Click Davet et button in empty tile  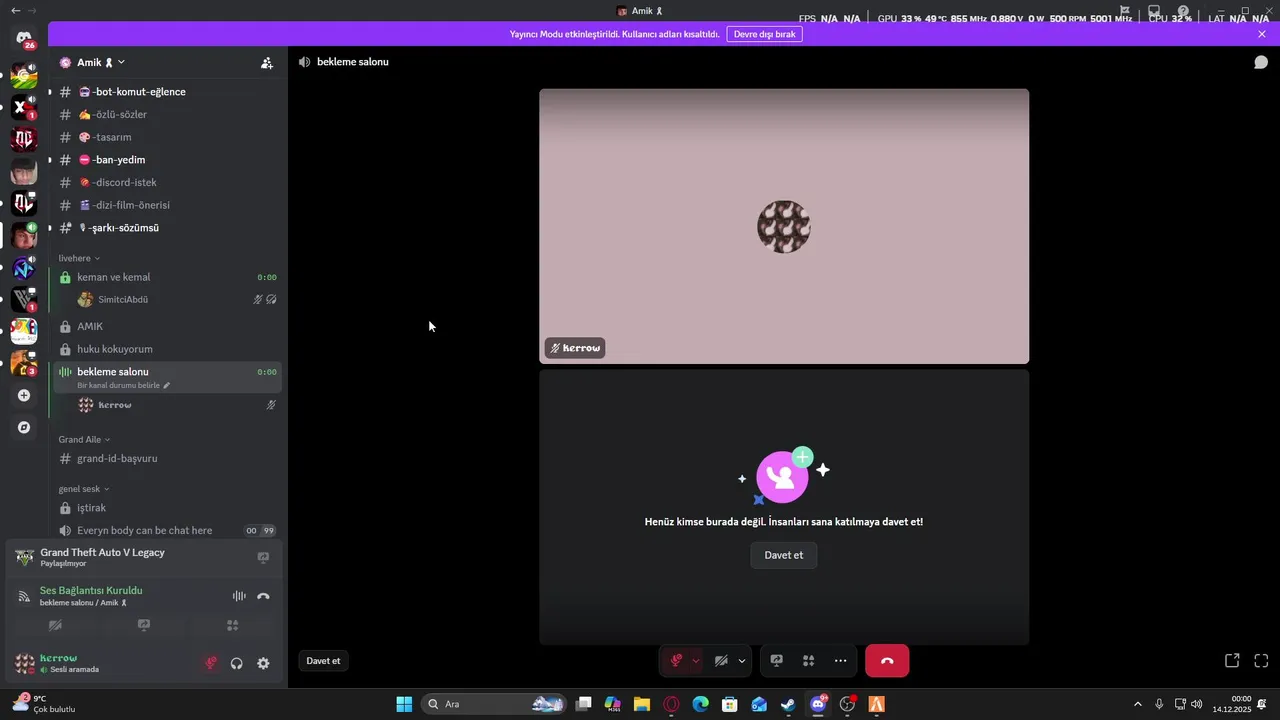(x=784, y=555)
